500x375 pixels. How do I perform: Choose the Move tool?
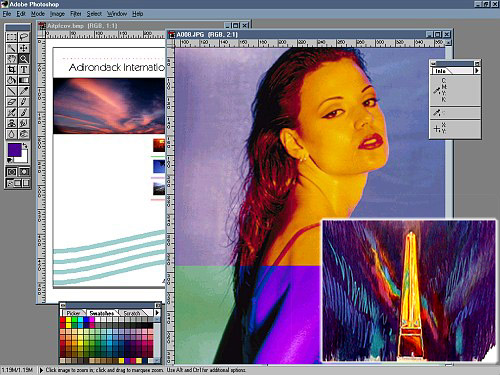pyautogui.click(x=24, y=48)
